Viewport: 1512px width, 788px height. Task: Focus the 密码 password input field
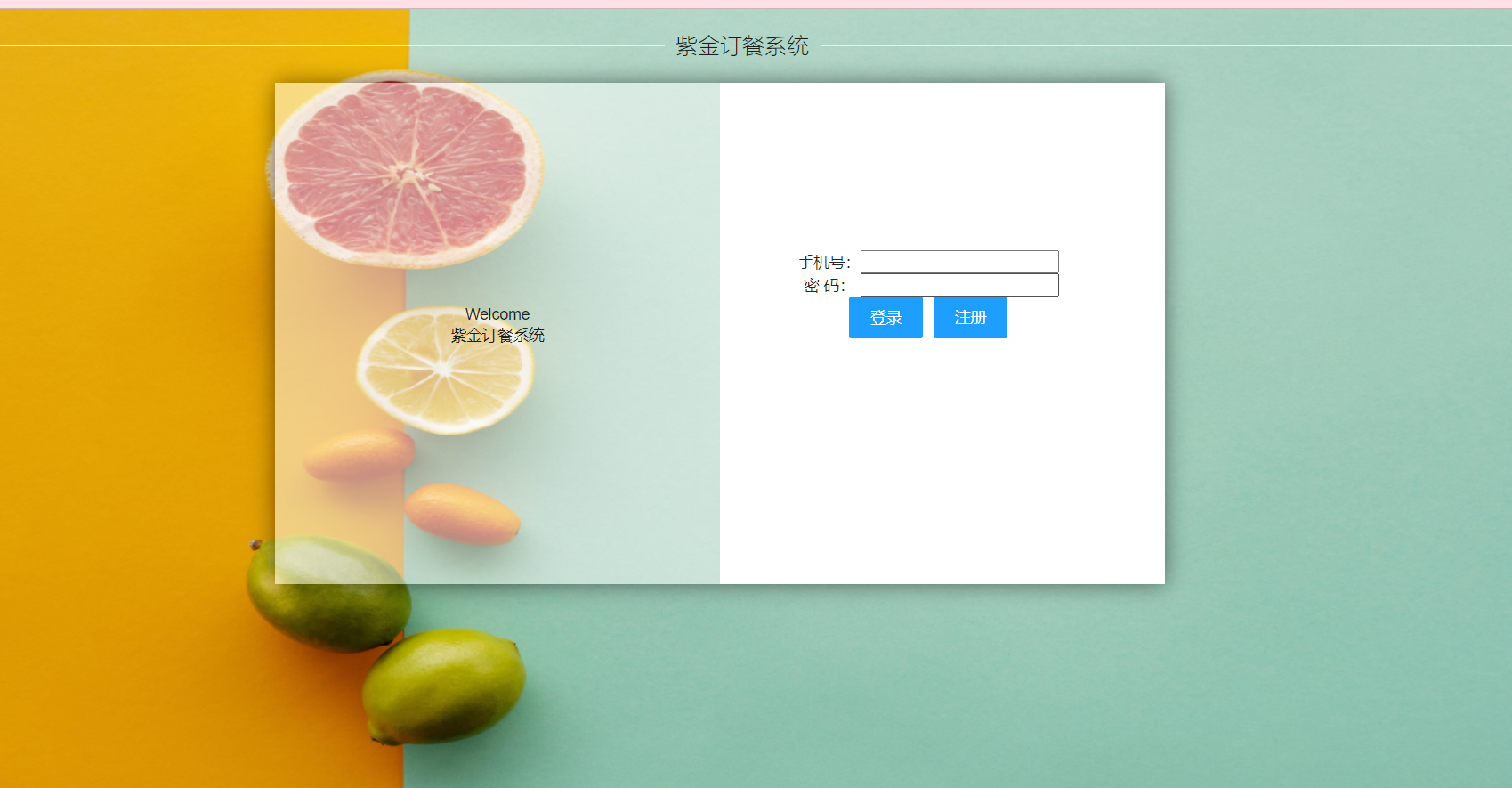[959, 285]
